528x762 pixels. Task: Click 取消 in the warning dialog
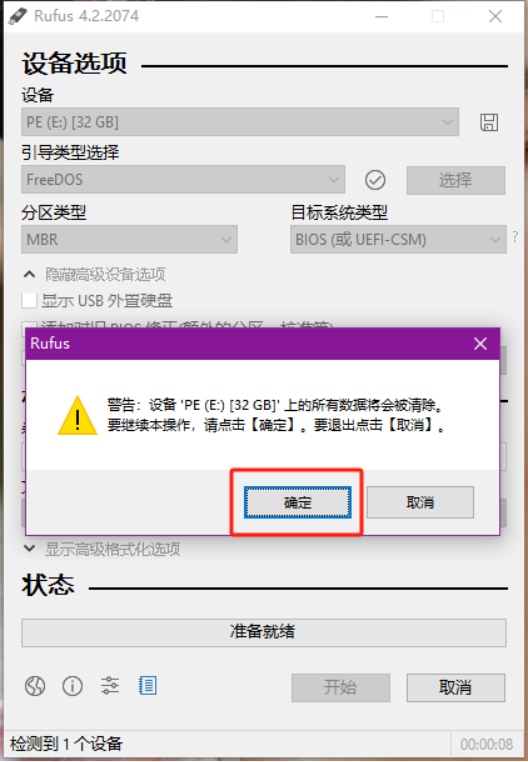420,502
